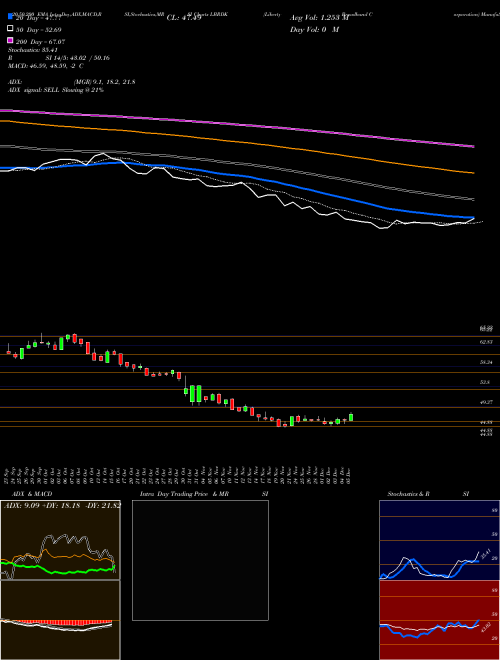
Task: Click the magenta 200 Day legend swatch
Action: [10, 40]
